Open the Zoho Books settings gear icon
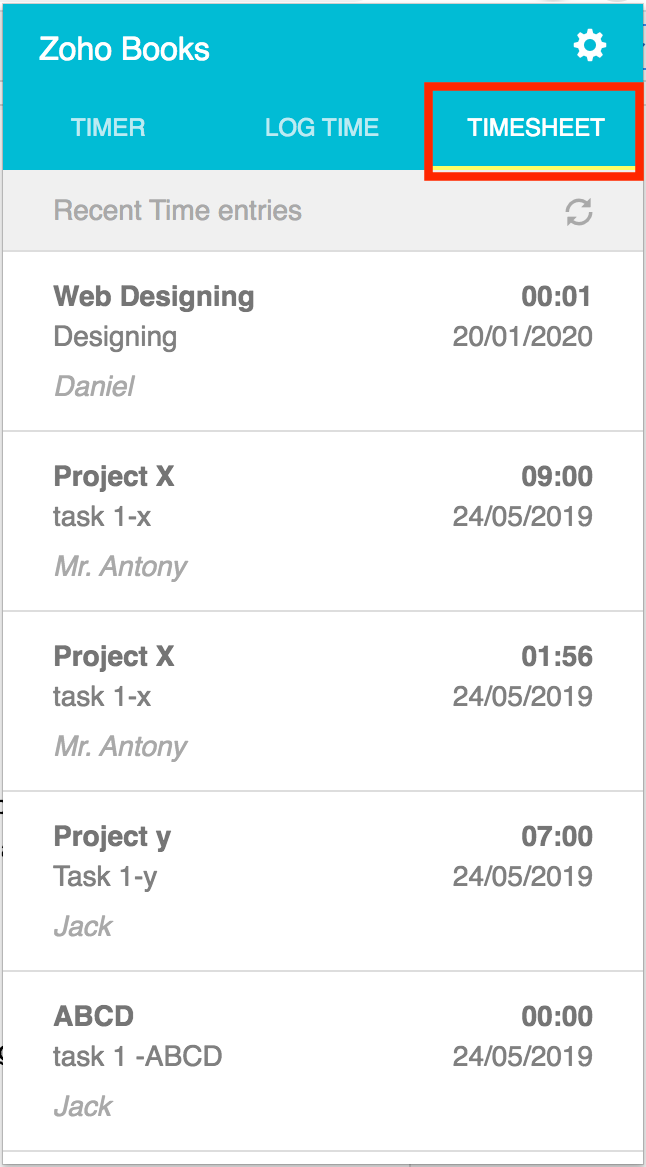 589,45
